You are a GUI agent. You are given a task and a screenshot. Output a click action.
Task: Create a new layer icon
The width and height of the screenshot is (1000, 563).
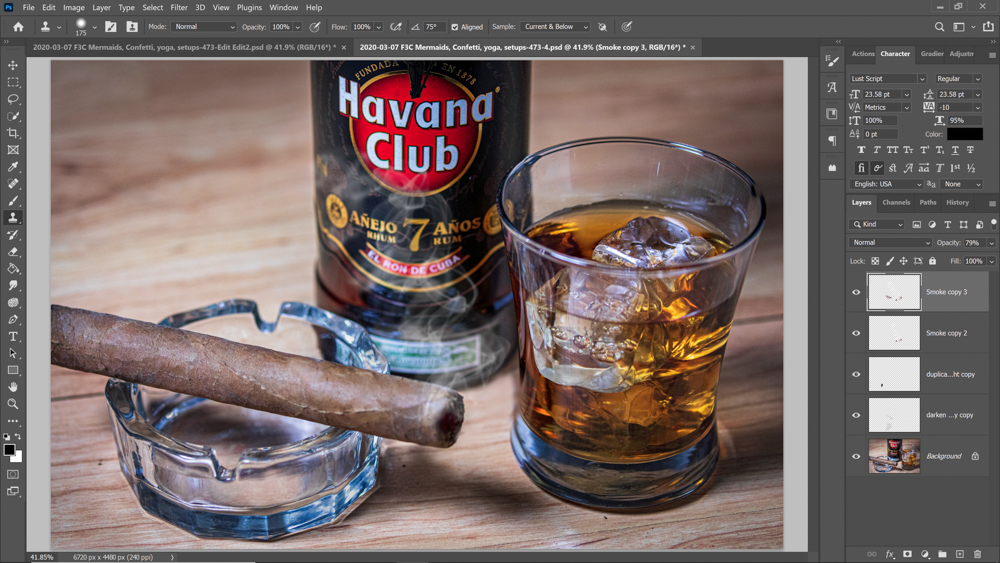pyautogui.click(x=959, y=554)
